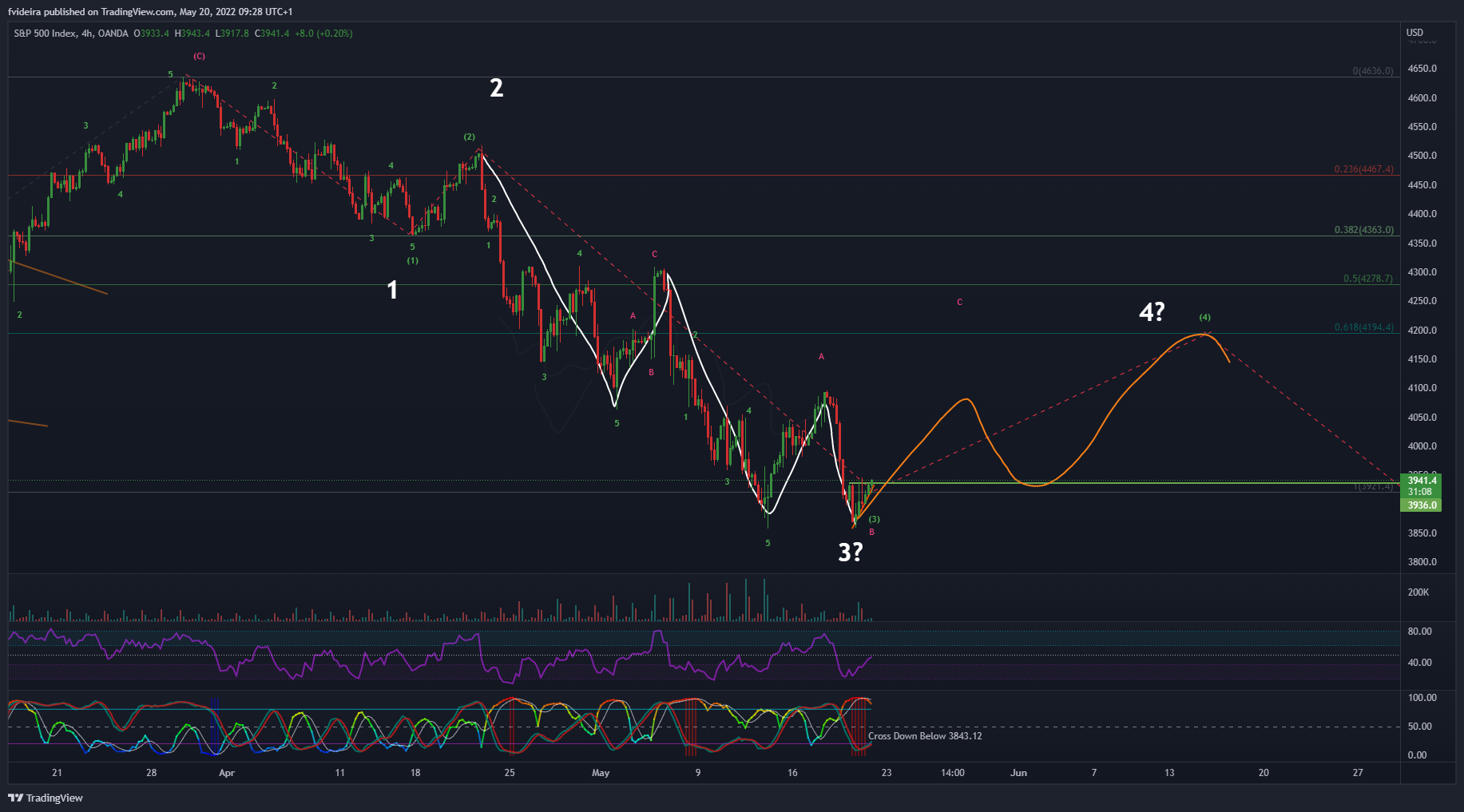
Task: Click the low value L3917.8 in legend
Action: pos(232,34)
